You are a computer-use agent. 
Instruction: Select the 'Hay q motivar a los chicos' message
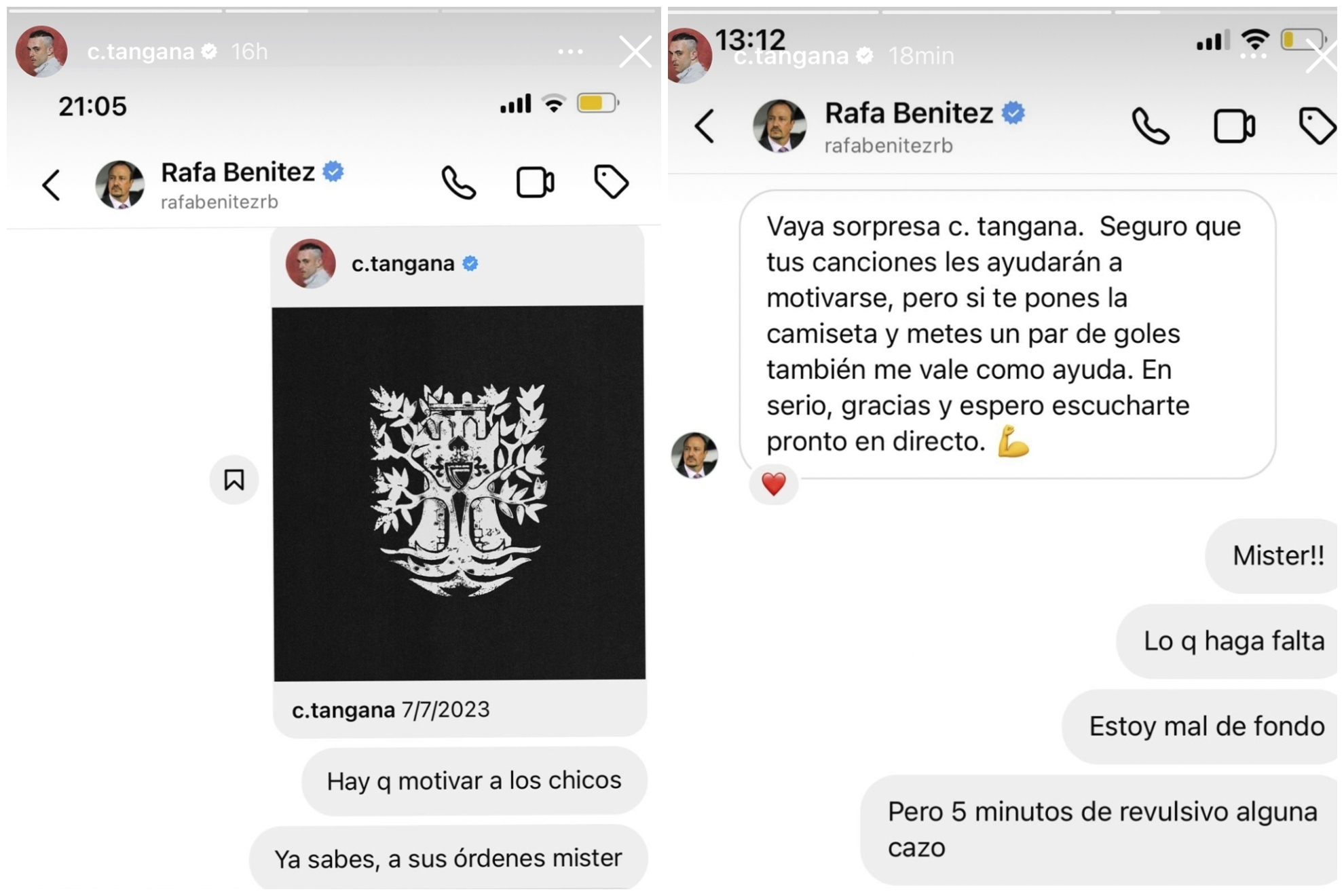(x=474, y=781)
